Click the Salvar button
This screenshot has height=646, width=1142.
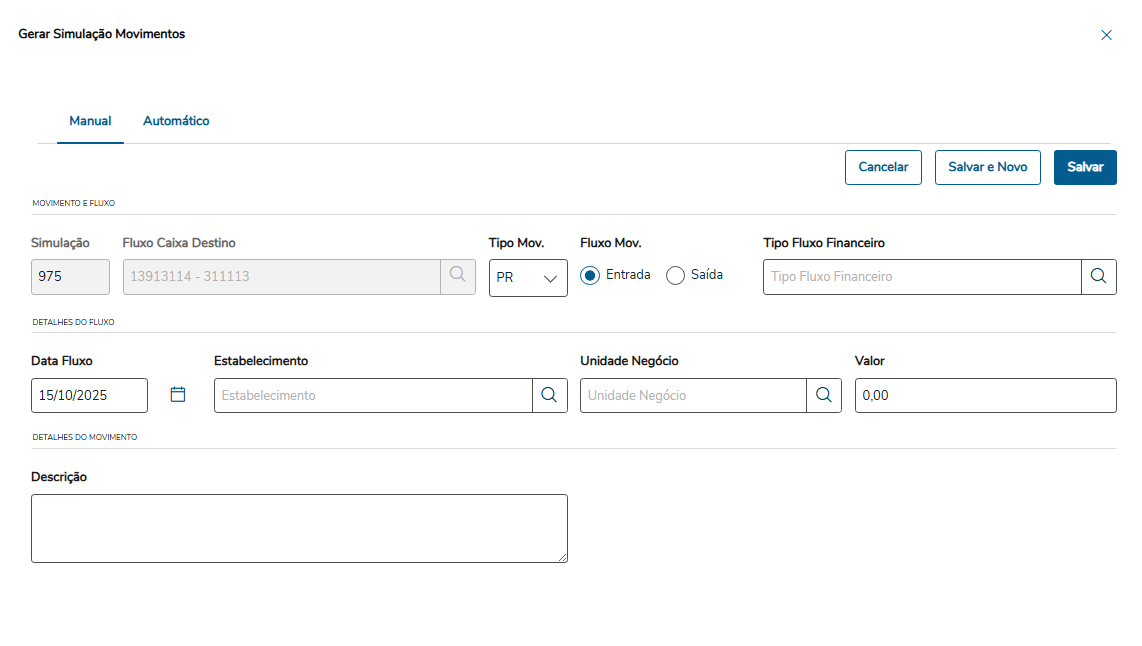1085,167
